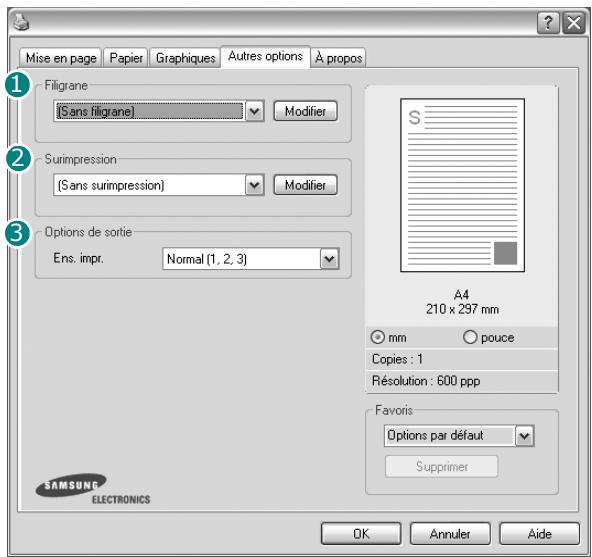592x557 pixels.
Task: Click the printer icon in title bar
Action: [x=21, y=22]
